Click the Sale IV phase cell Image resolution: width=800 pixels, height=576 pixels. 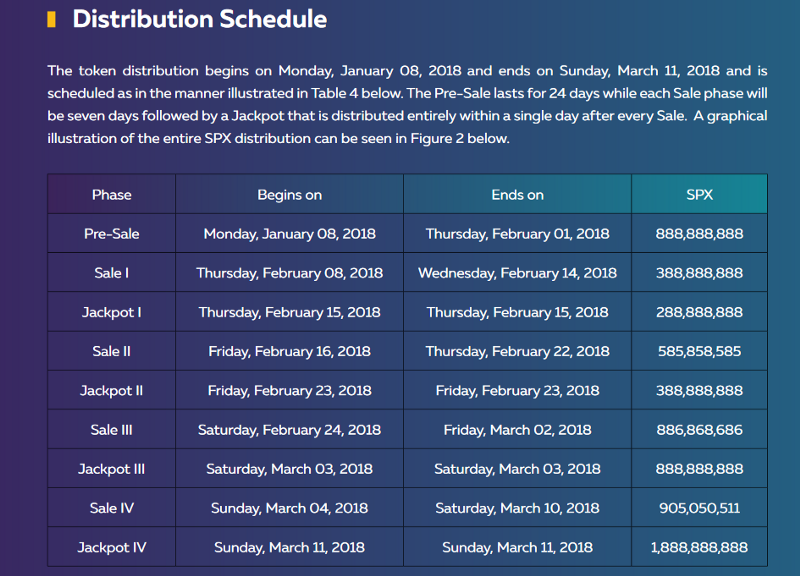(112, 508)
